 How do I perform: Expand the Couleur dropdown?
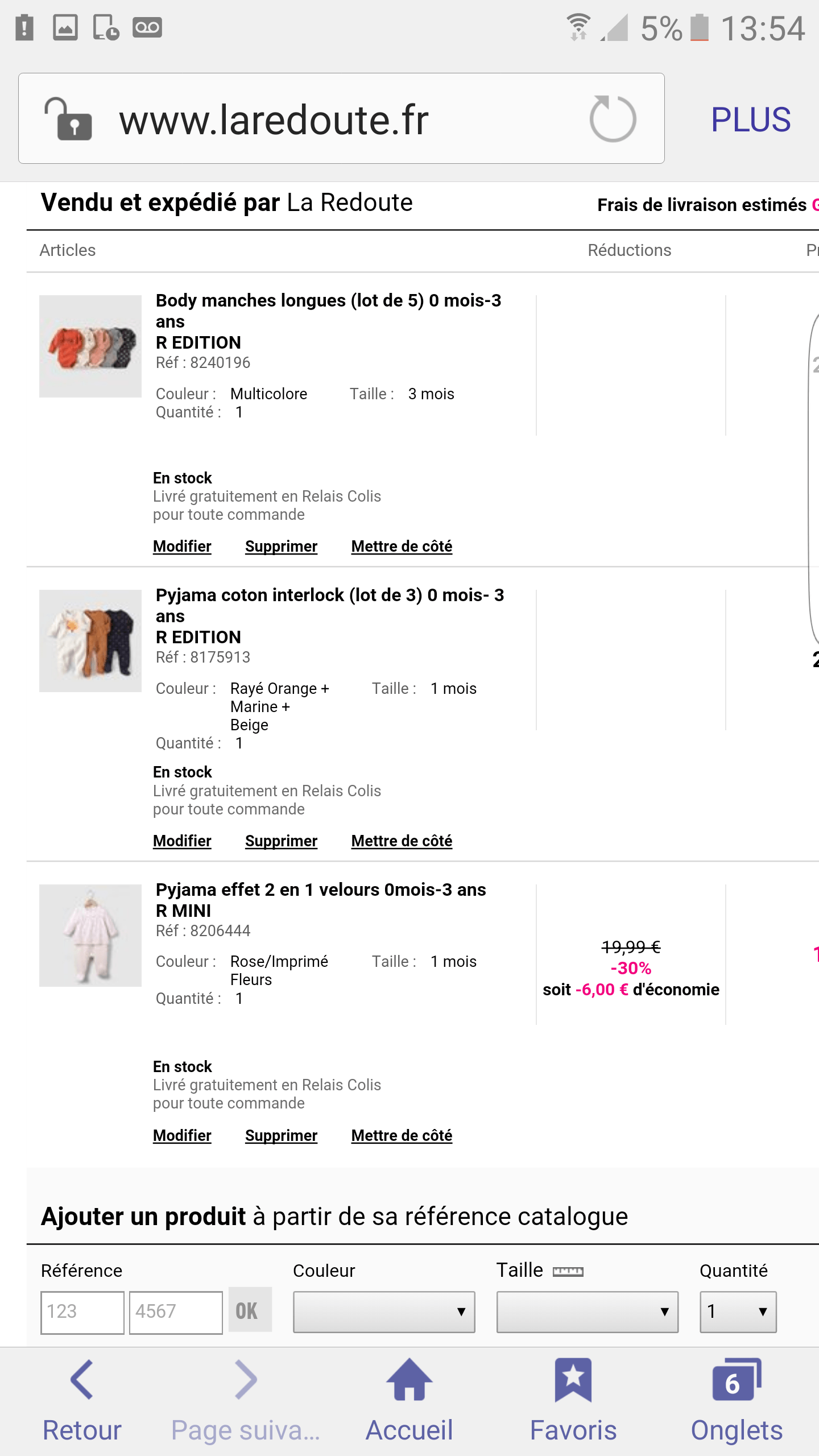tap(384, 1312)
